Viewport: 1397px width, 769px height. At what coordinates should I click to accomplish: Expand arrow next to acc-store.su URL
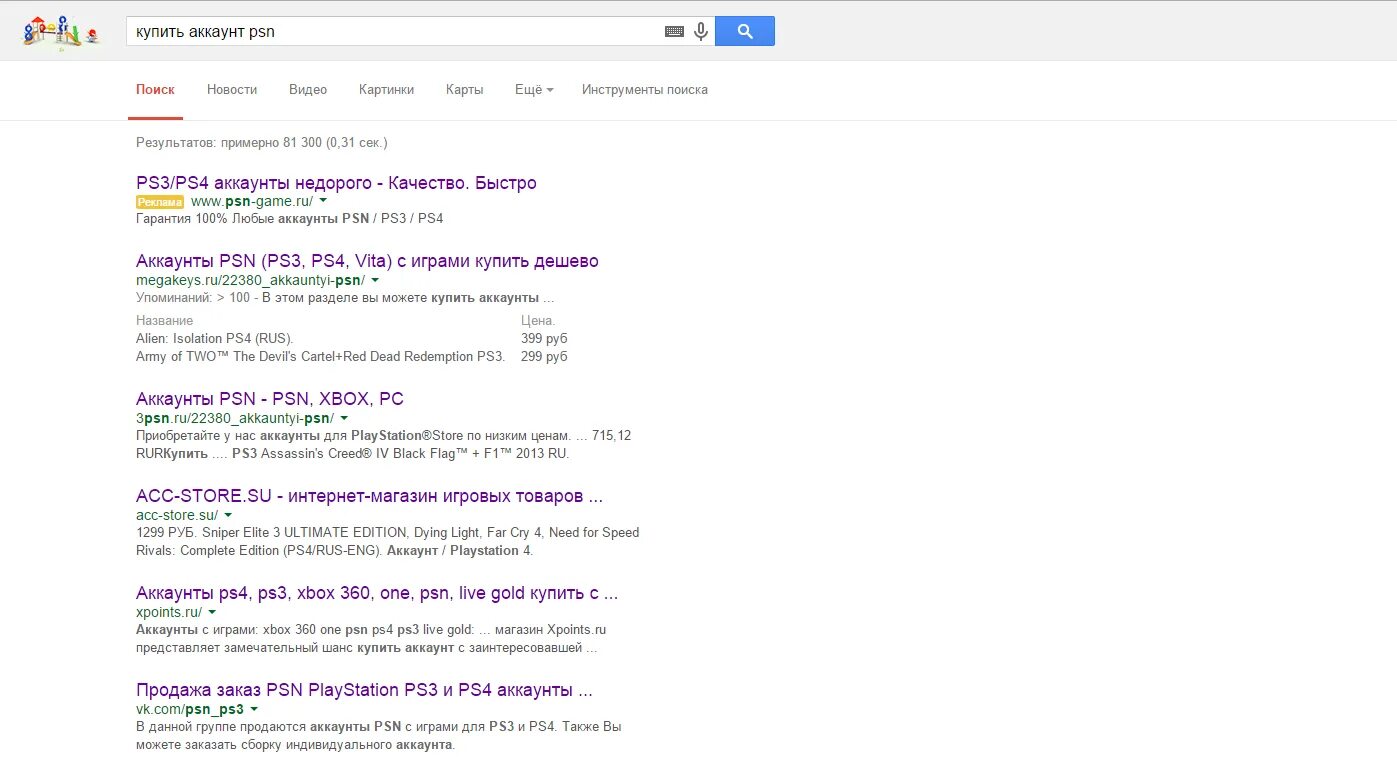click(x=228, y=515)
